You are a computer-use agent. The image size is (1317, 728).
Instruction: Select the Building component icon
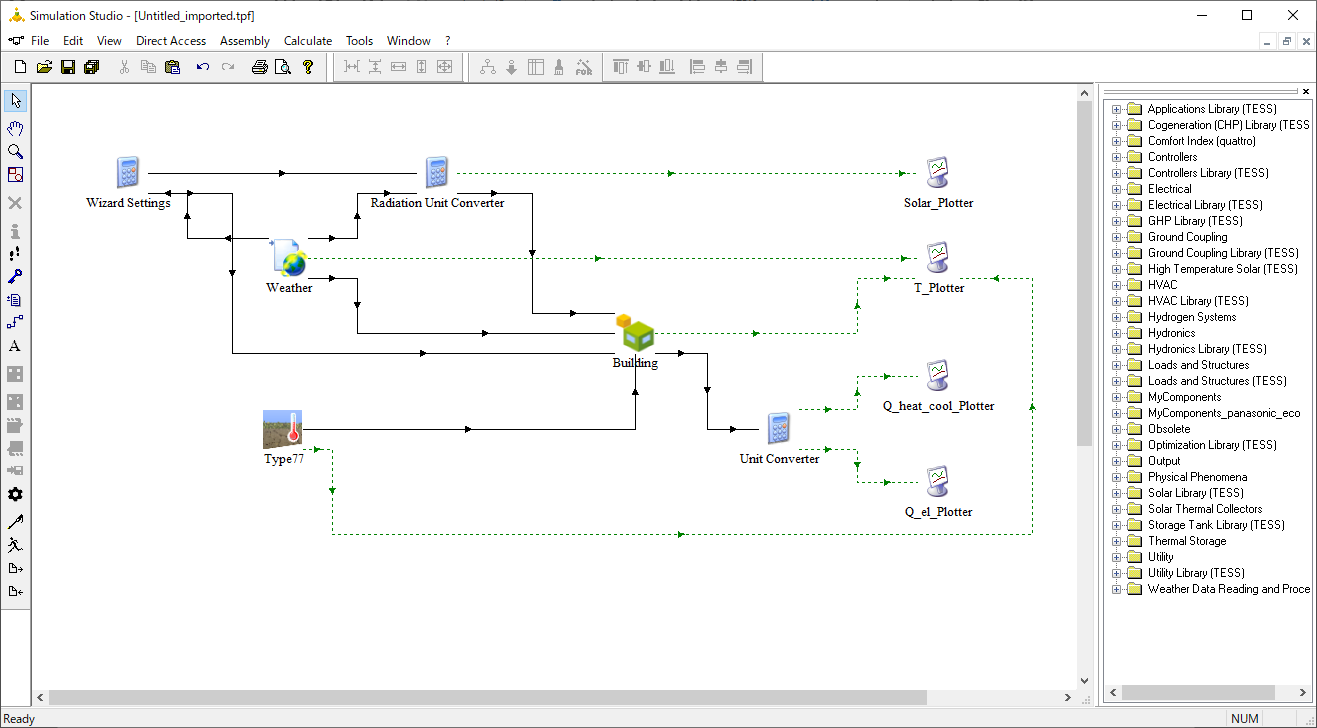635,333
